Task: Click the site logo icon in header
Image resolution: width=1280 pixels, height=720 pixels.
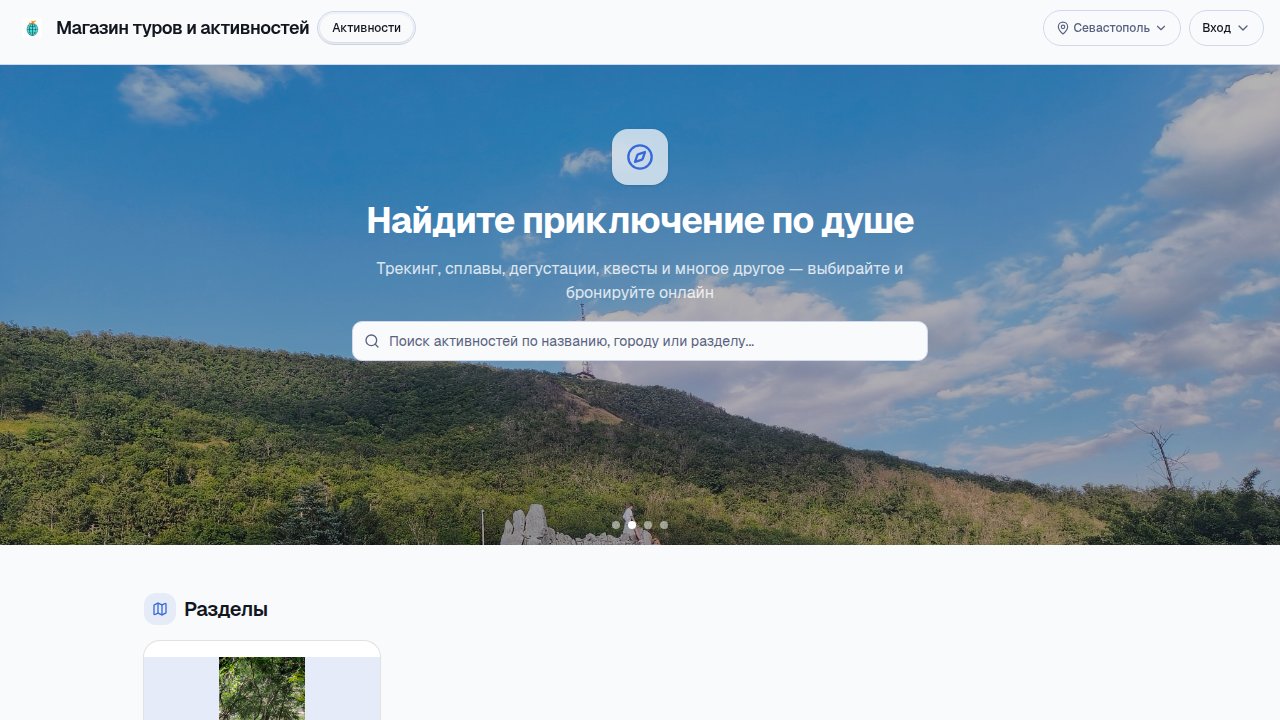Action: point(32,28)
